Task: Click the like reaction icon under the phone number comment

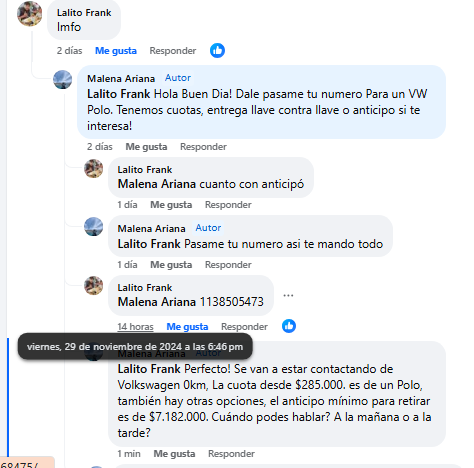Action: pyautogui.click(x=289, y=326)
